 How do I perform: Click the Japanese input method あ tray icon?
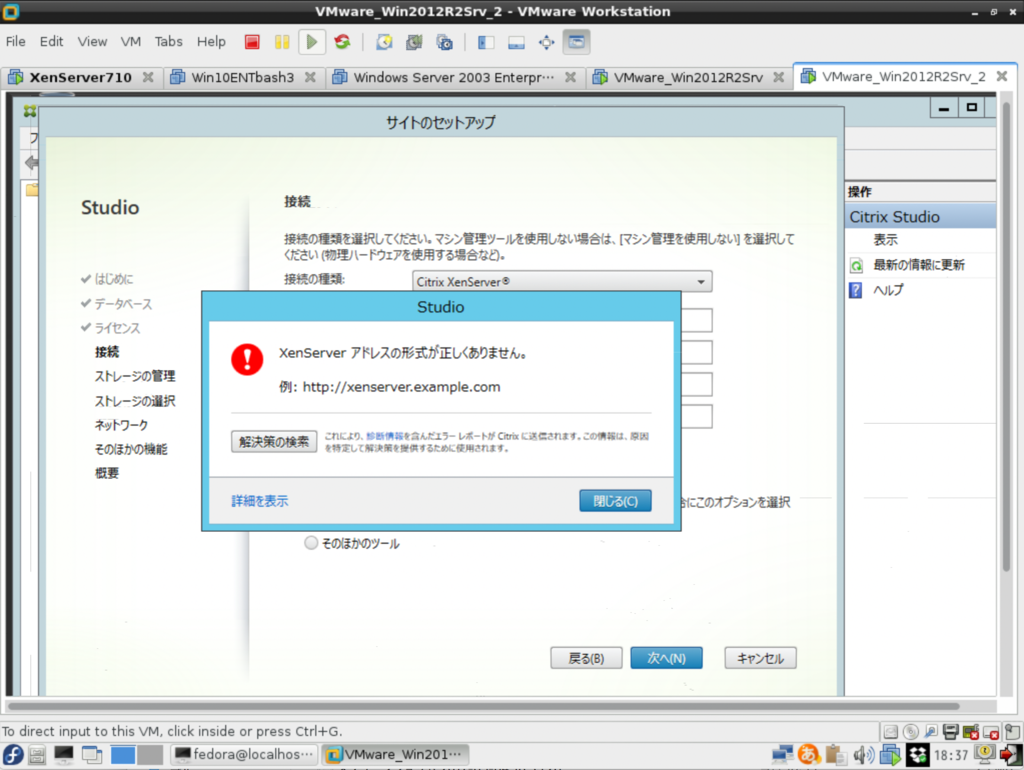click(808, 755)
